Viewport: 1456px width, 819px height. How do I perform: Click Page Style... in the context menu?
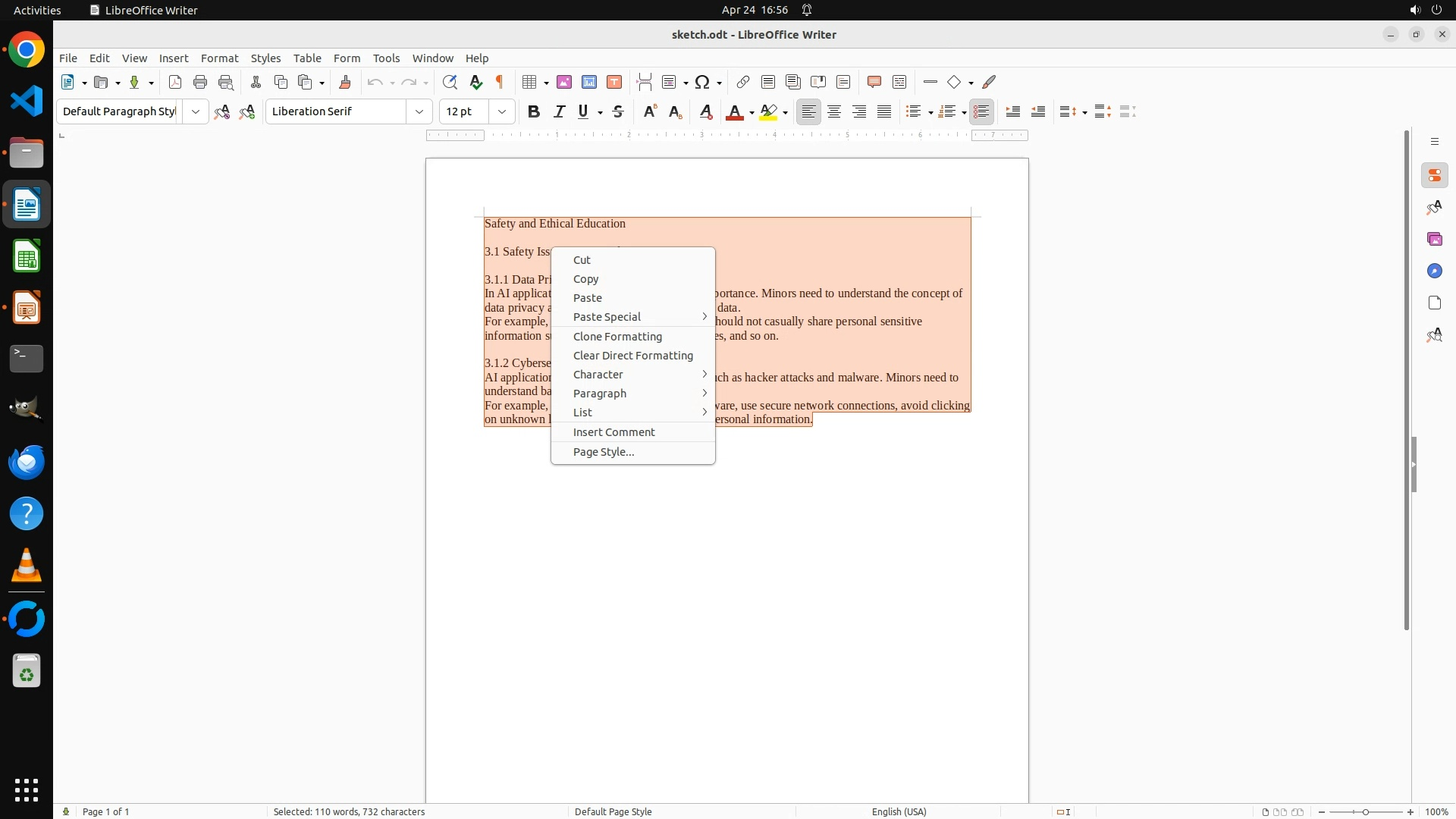pyautogui.click(x=604, y=452)
